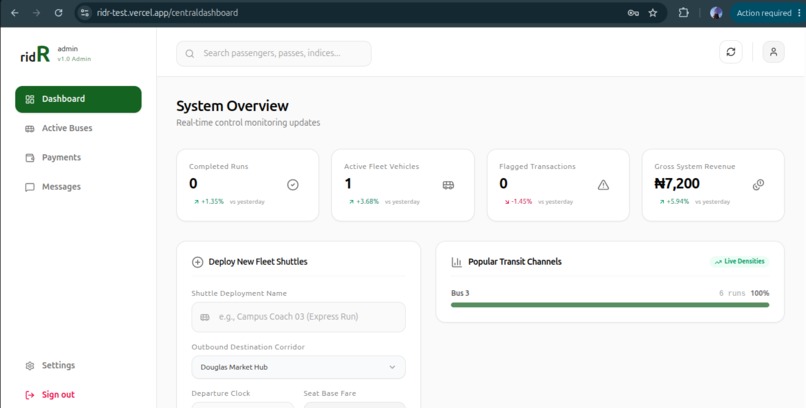Click the Action required button
Screen dimensions: 806x408
[764, 13]
